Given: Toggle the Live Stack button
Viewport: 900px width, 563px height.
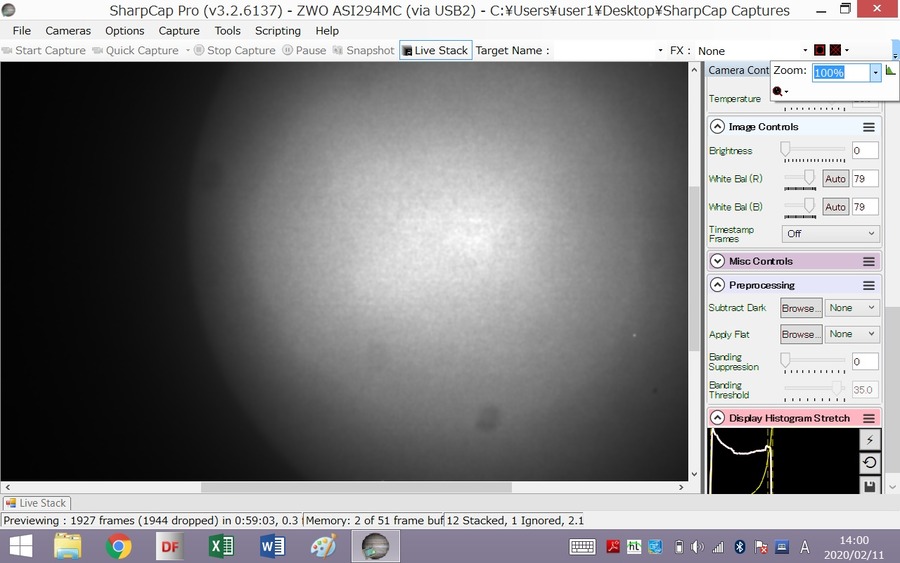Looking at the screenshot, I should click(x=436, y=51).
